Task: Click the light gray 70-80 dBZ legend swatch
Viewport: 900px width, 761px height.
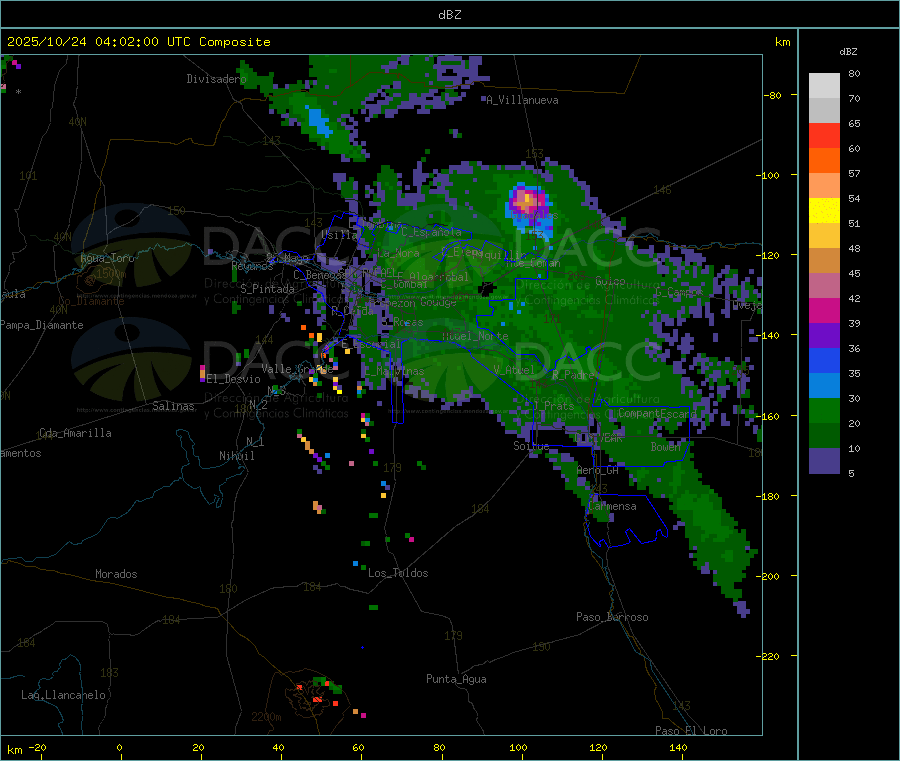Action: pyautogui.click(x=824, y=86)
